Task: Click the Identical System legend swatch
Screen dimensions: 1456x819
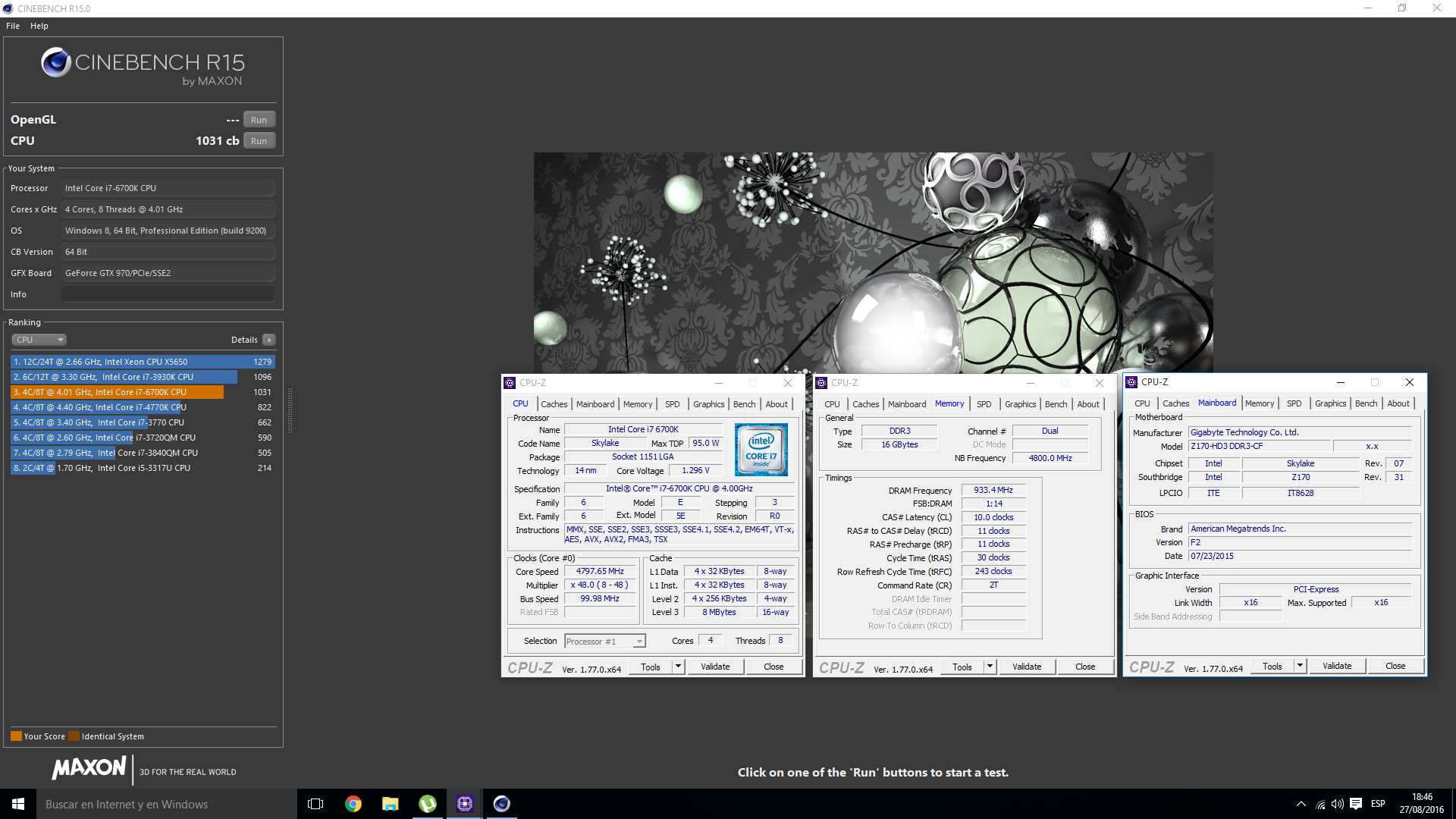Action: click(x=74, y=736)
